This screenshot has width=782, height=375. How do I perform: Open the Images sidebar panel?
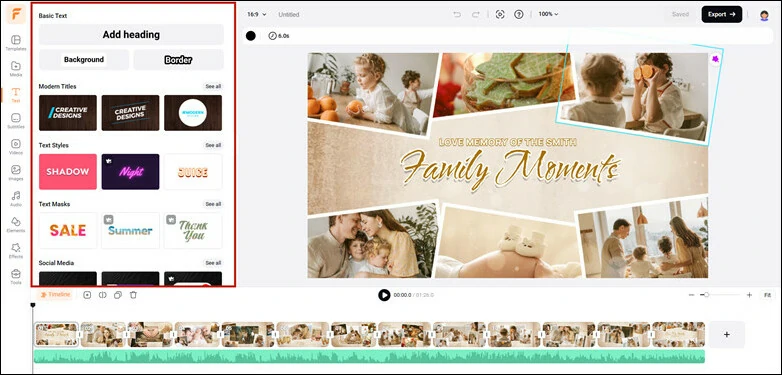(16, 173)
